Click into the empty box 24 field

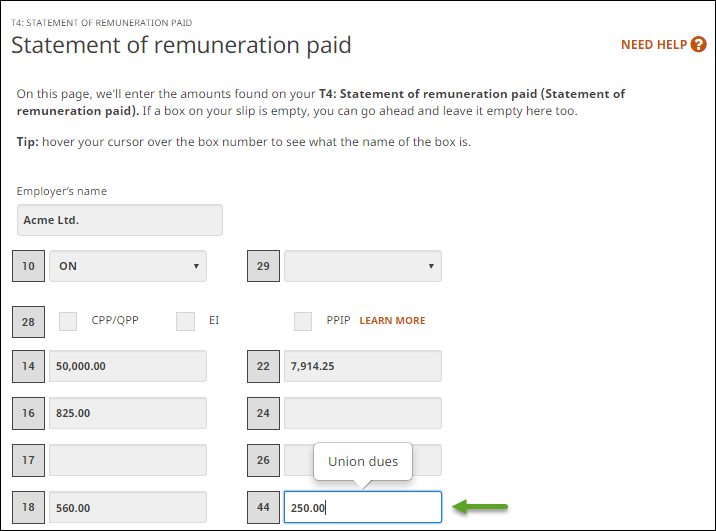(x=362, y=413)
